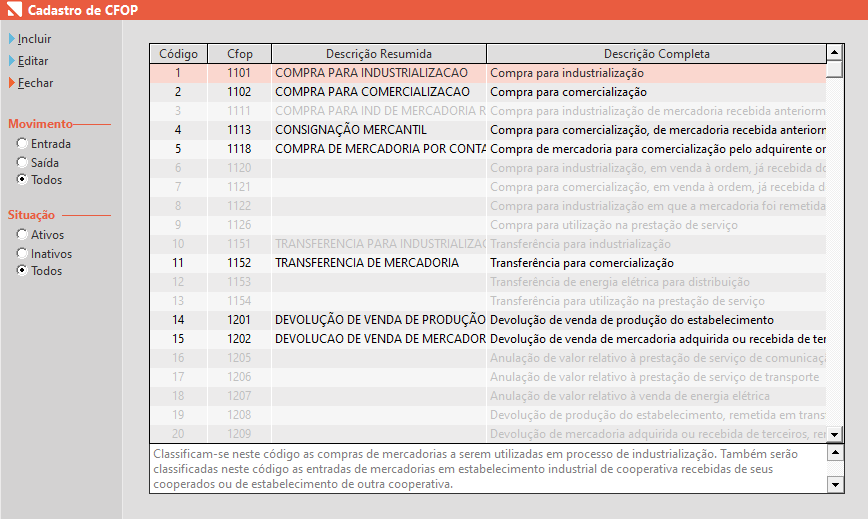Click the table scrollbar up arrow

(834, 53)
